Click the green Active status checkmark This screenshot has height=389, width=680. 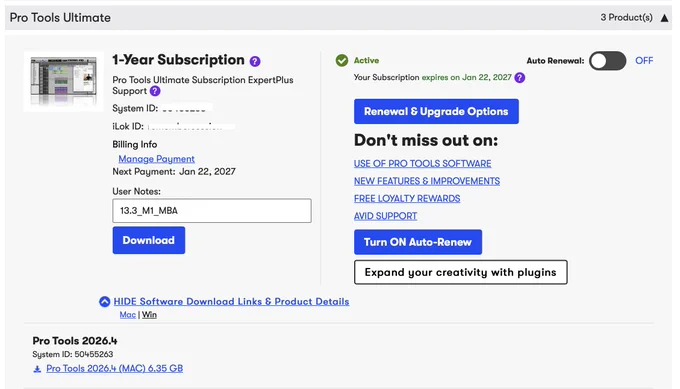[342, 60]
